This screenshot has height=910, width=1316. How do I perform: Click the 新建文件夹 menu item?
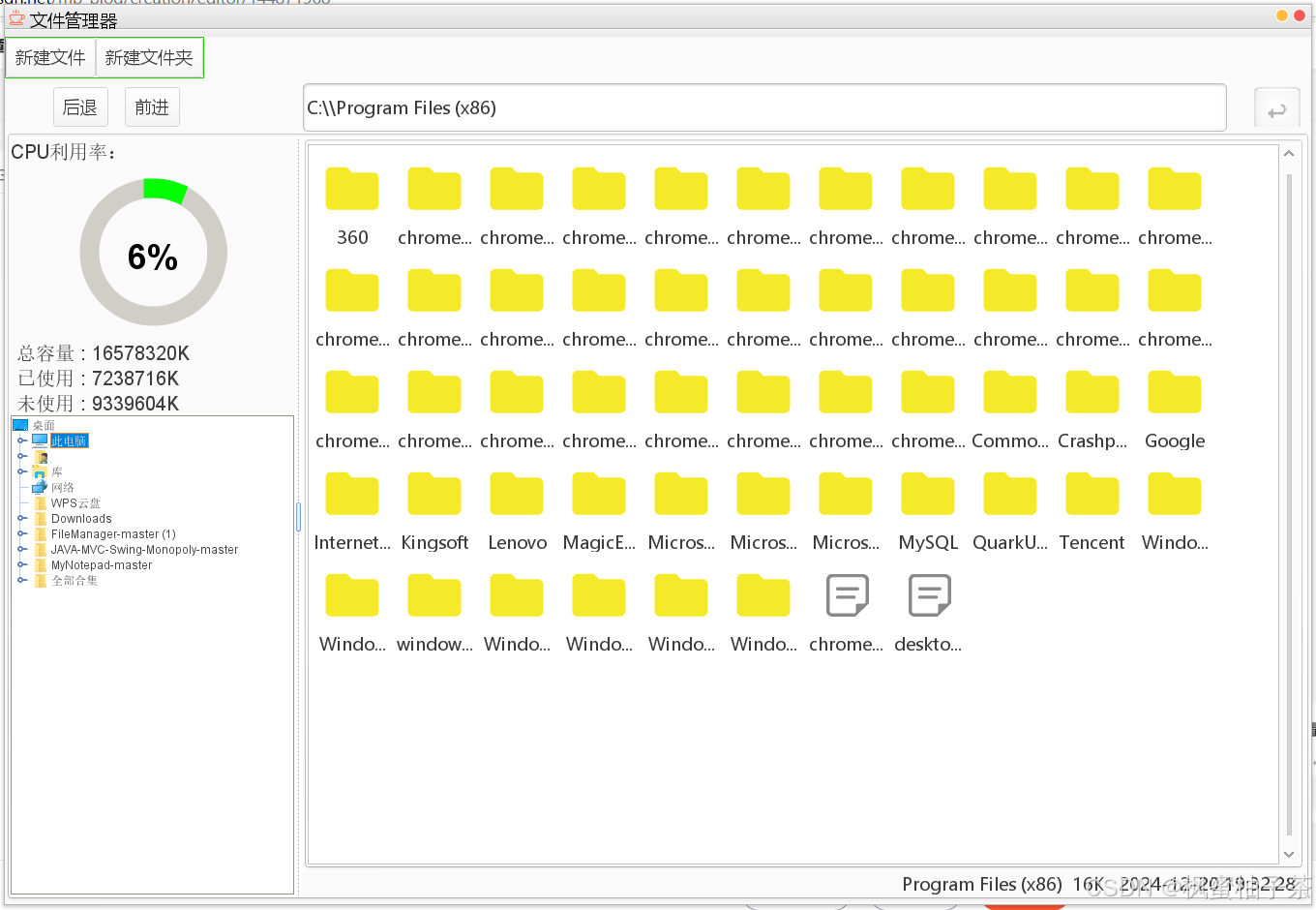149,58
